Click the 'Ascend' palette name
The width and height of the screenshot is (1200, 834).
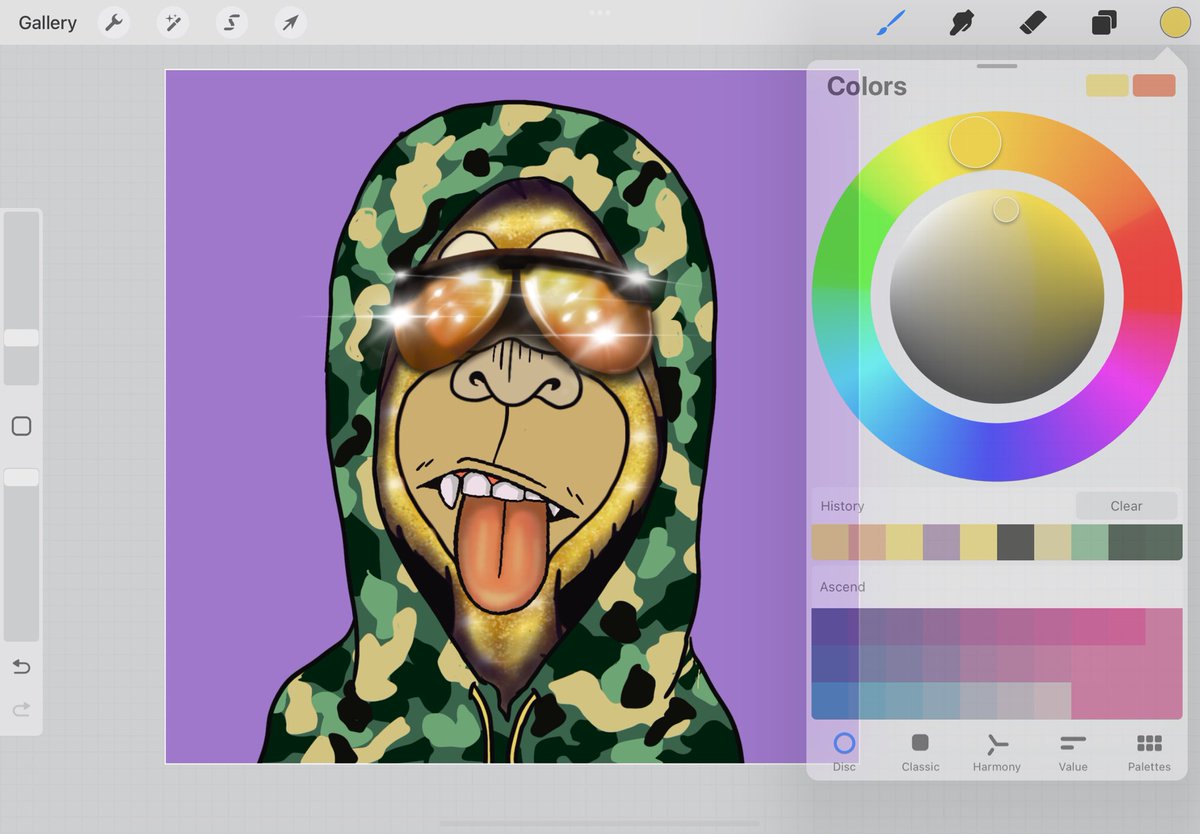[842, 587]
